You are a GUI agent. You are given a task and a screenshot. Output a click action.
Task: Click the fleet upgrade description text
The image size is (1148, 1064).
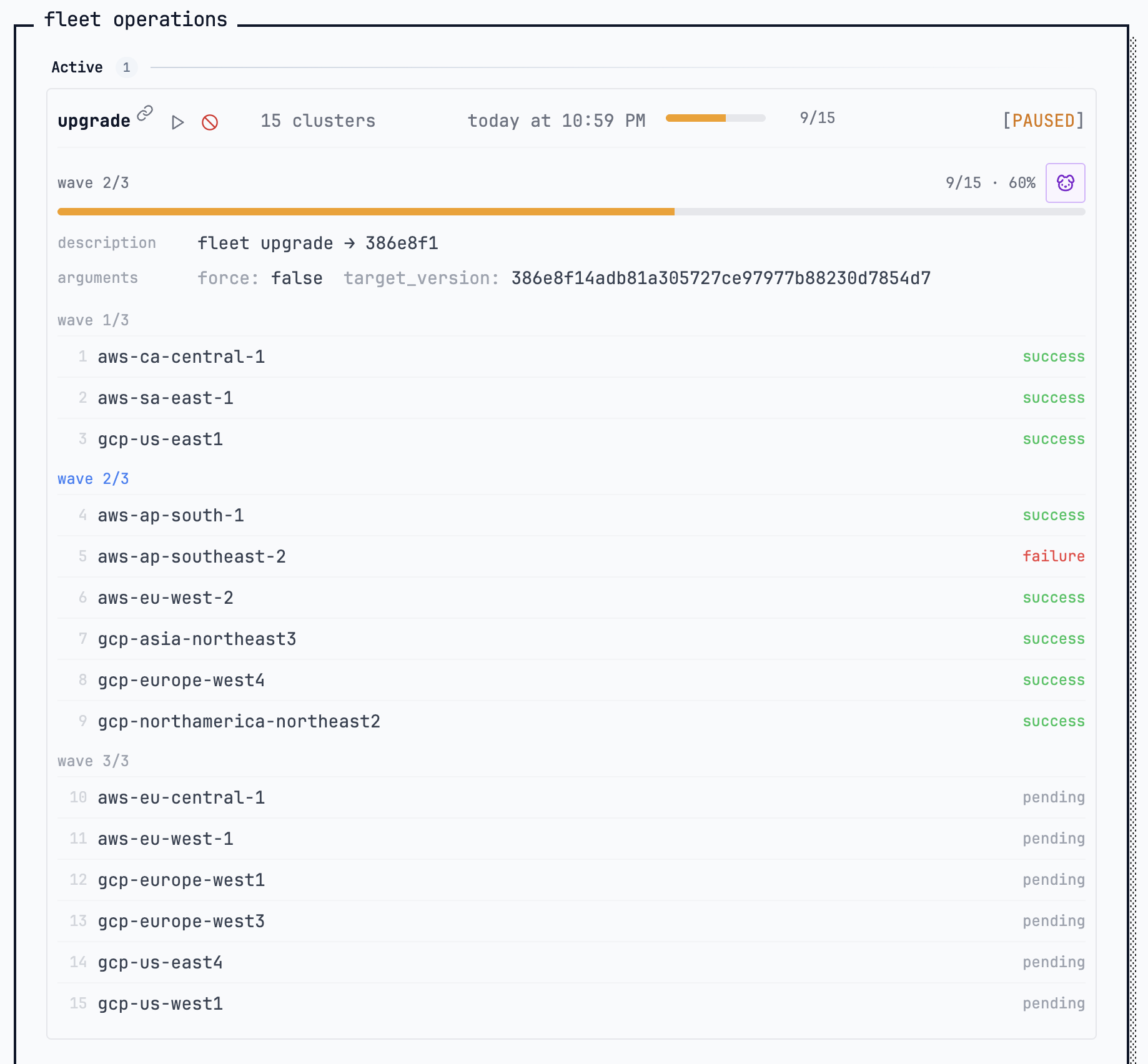point(318,243)
